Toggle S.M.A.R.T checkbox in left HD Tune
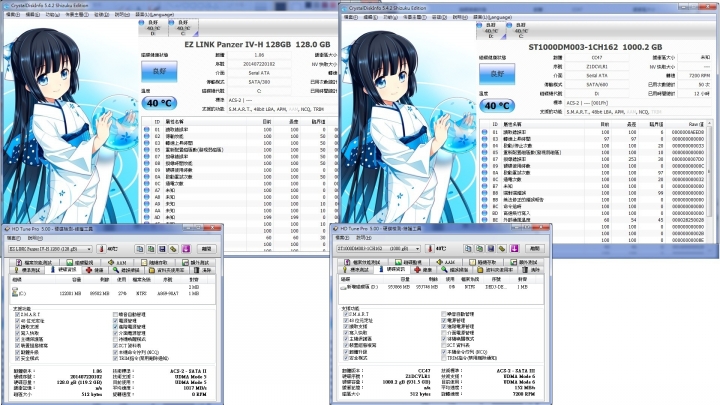Screen dimensions: 720x405 point(17,315)
